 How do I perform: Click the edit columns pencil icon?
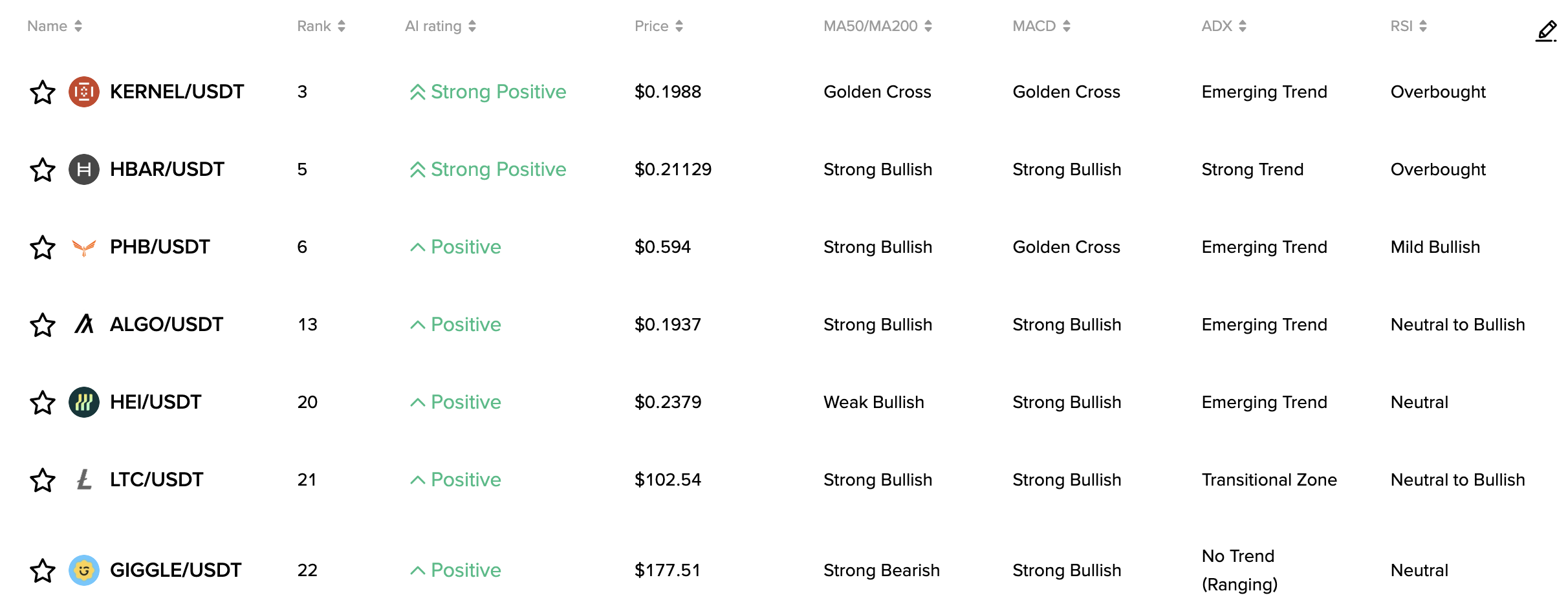(1546, 30)
